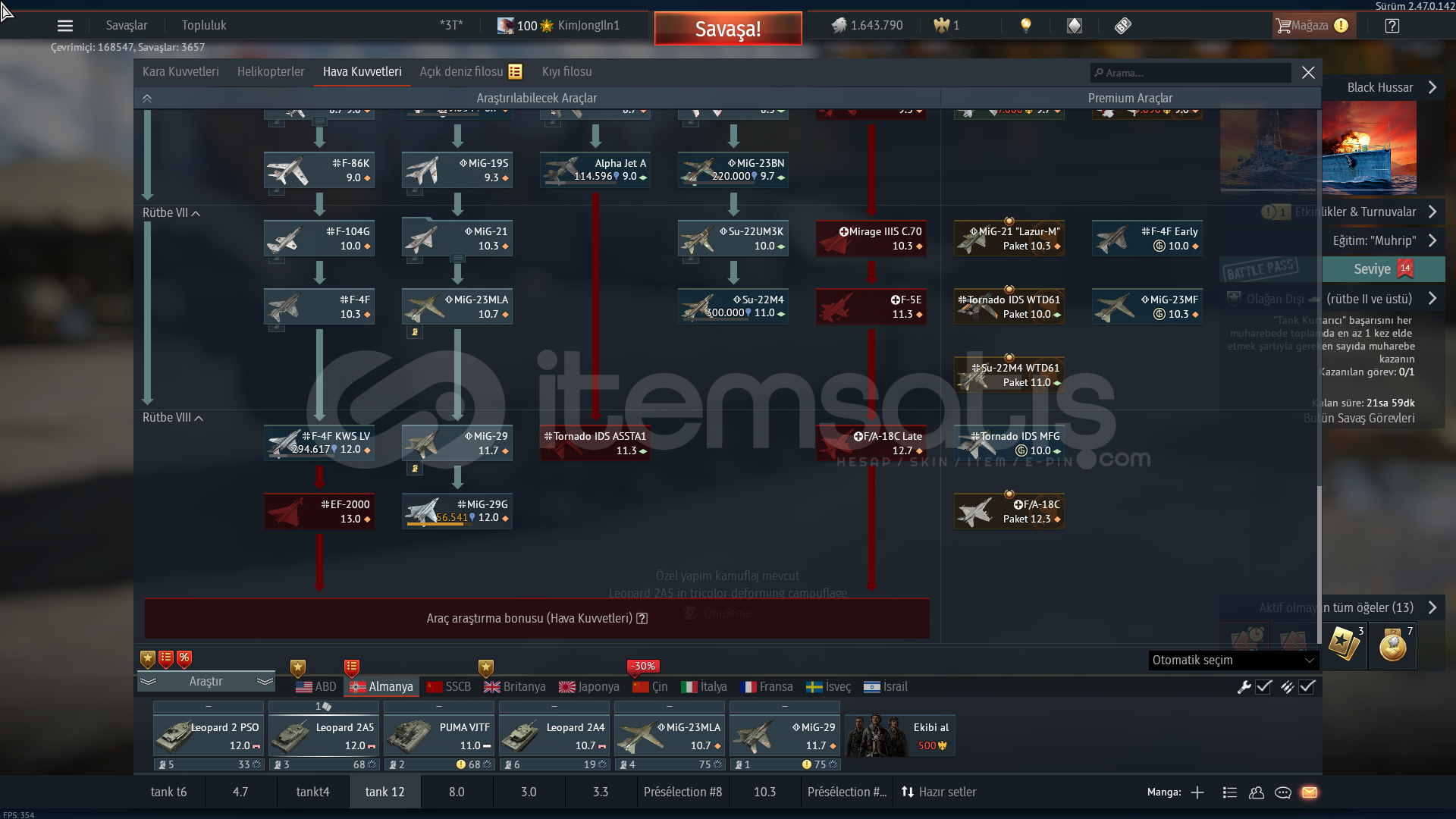The image size is (1456, 819).
Task: Click the glowing mail envelope icon
Action: coord(1310,792)
